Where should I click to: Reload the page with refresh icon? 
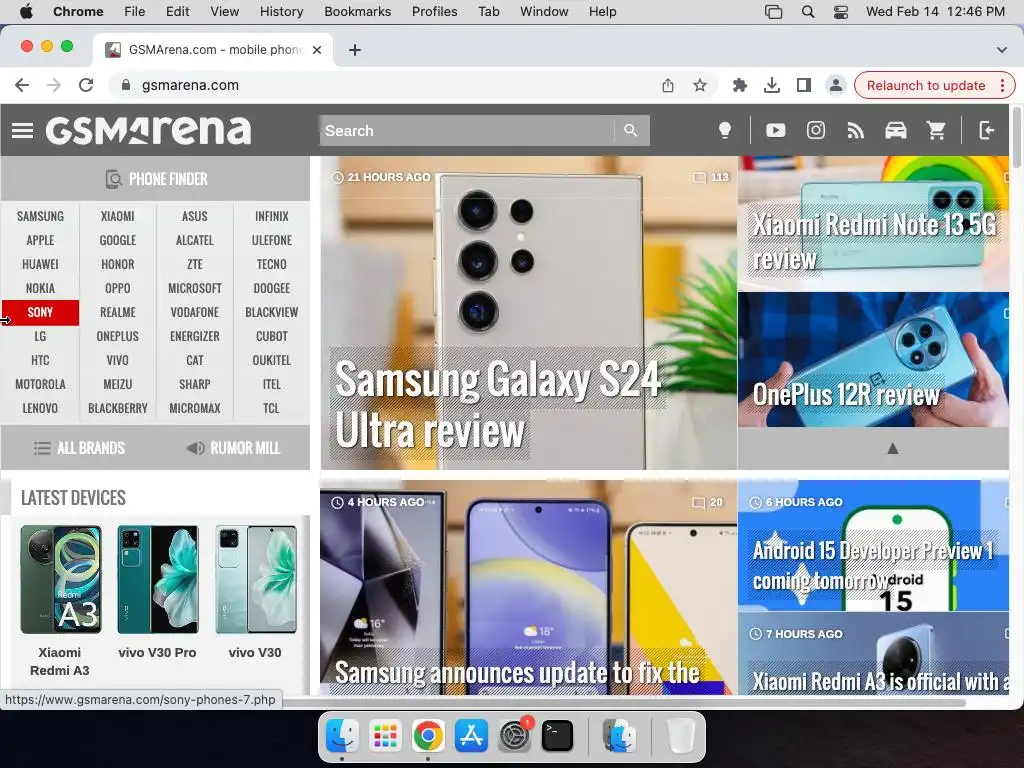(86, 85)
